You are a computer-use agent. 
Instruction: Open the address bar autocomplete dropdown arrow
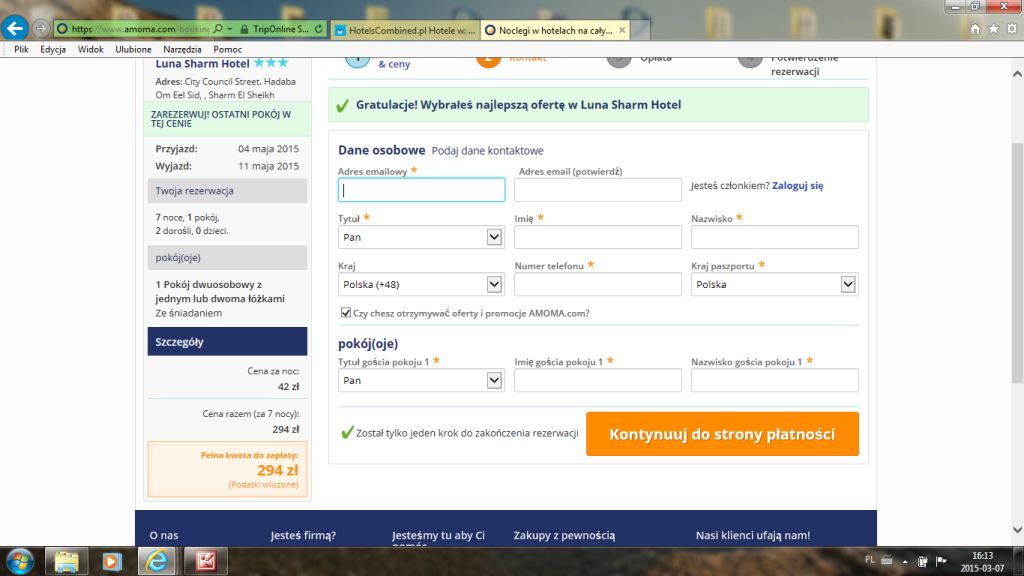pos(230,29)
